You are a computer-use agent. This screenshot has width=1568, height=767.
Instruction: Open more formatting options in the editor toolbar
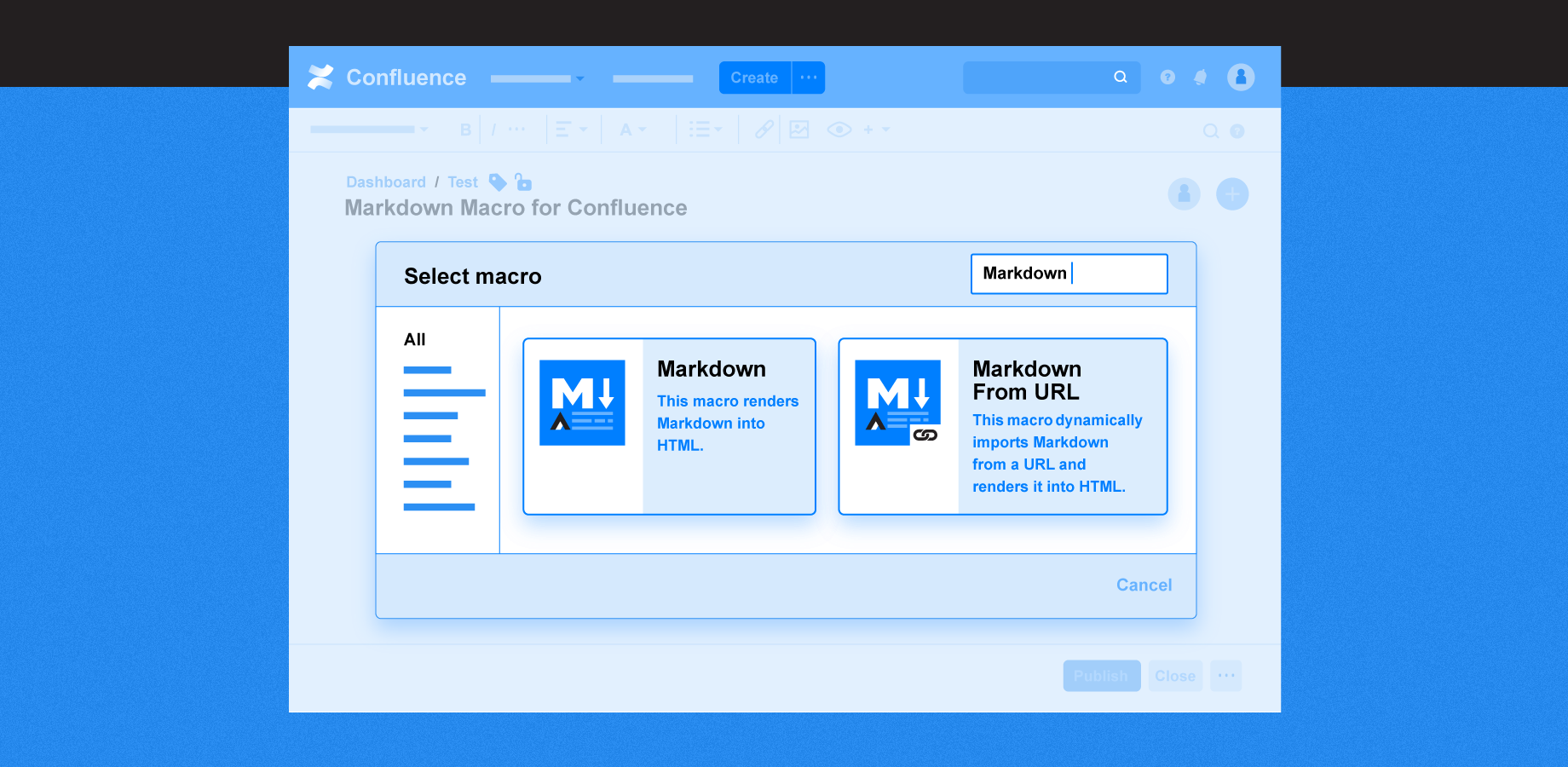point(517,130)
